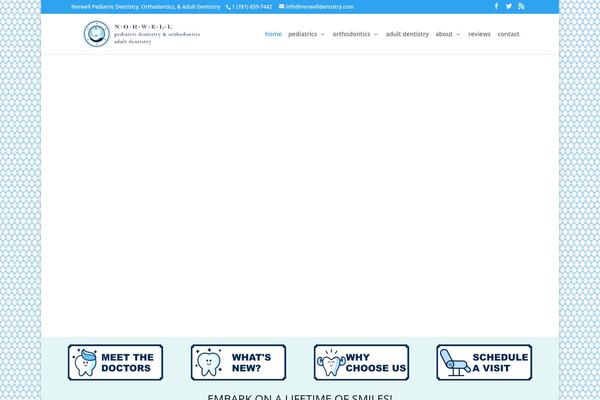Click the Meet the Doctors text
600x400 pixels.
pos(127,362)
